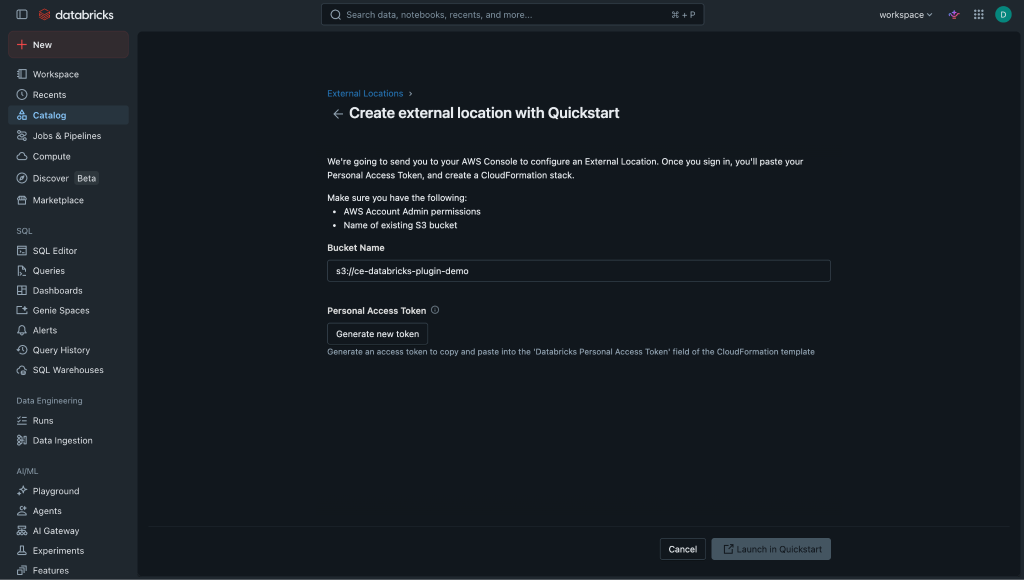The height and width of the screenshot is (580, 1024).
Task: Open Recents in the sidebar
Action: click(68, 95)
